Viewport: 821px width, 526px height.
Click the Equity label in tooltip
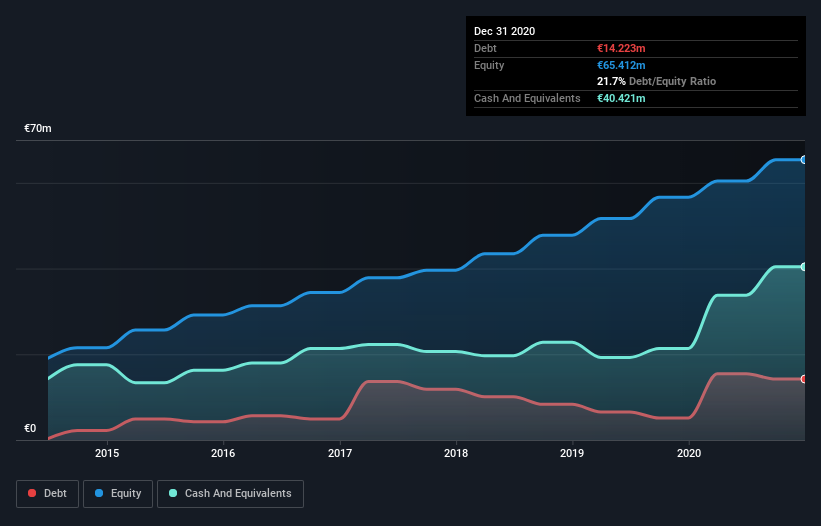(489, 65)
